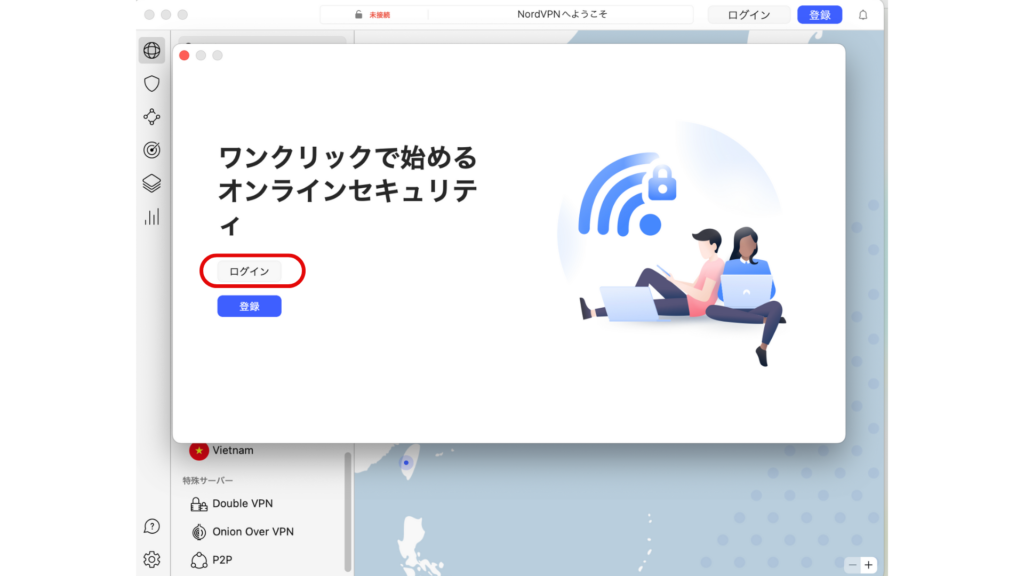Click the ログイン button in welcome dialog

pyautogui.click(x=249, y=271)
